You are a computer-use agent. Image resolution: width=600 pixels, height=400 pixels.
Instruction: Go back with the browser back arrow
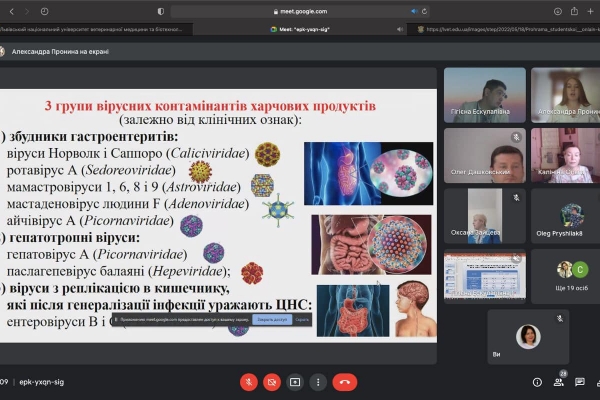coord(12,11)
